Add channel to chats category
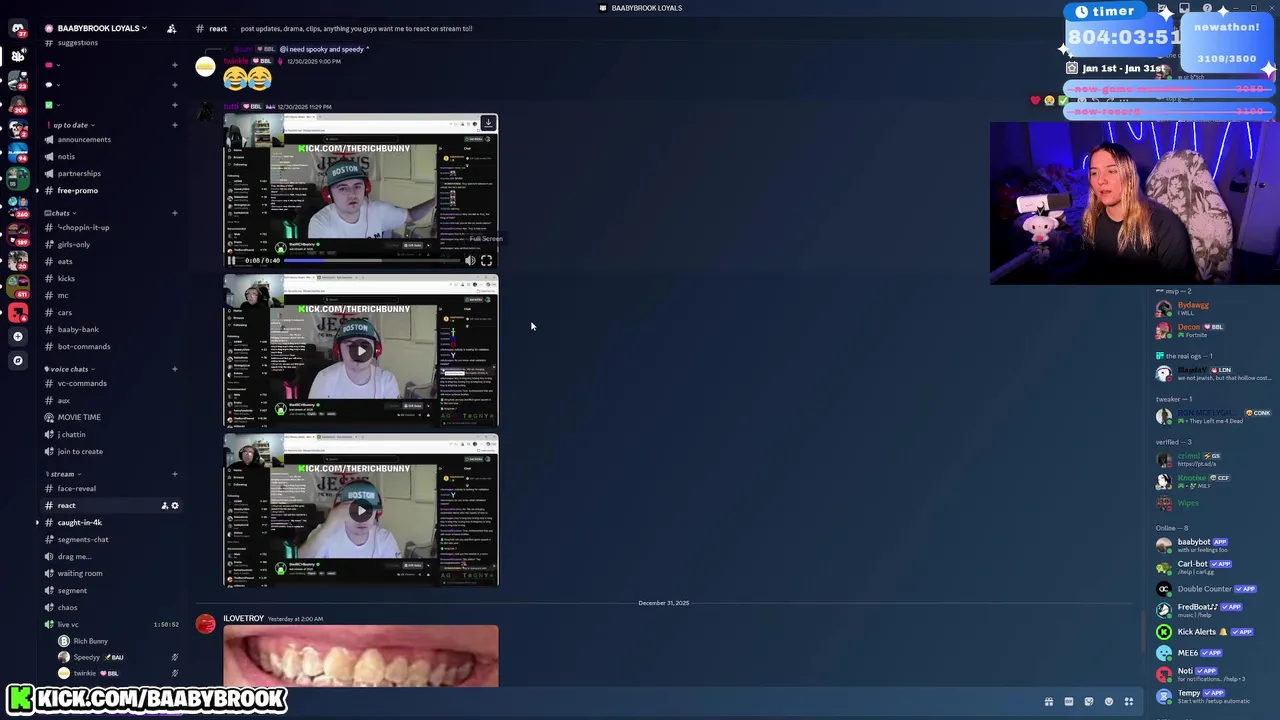The height and width of the screenshot is (720, 1280). coord(175,213)
